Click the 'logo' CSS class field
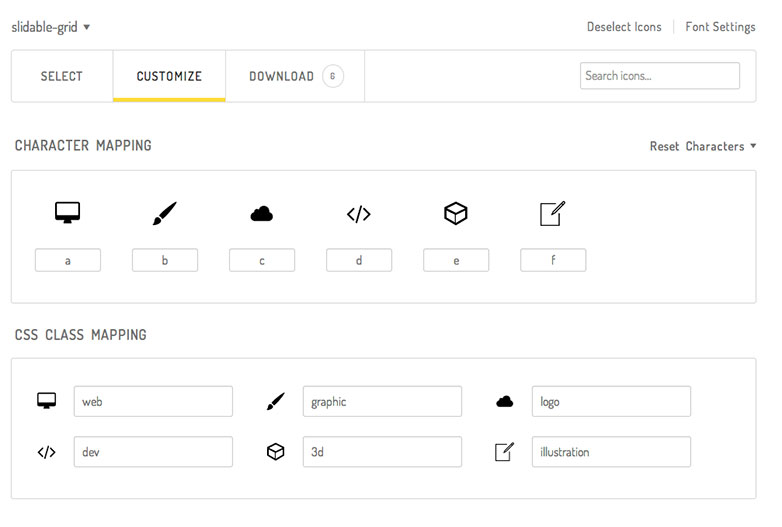Image resolution: width=782 pixels, height=527 pixels. click(x=611, y=401)
